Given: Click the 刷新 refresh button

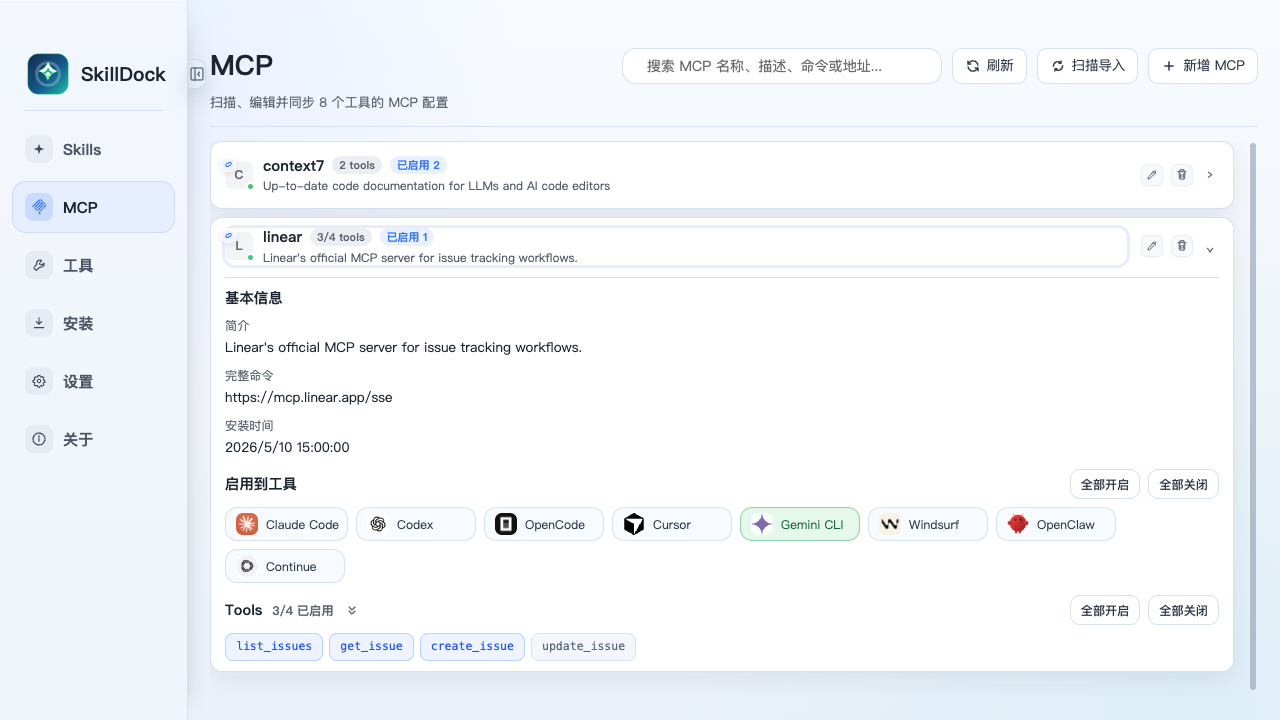Looking at the screenshot, I should [989, 66].
